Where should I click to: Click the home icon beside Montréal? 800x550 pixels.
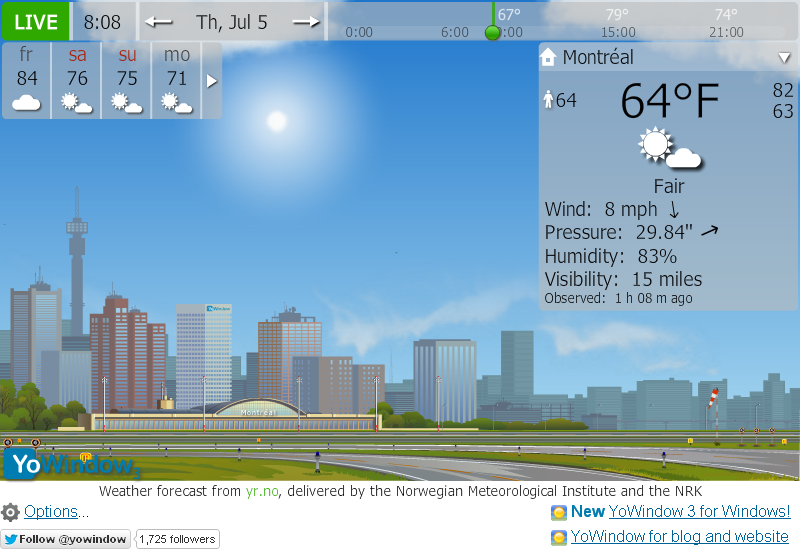click(548, 58)
